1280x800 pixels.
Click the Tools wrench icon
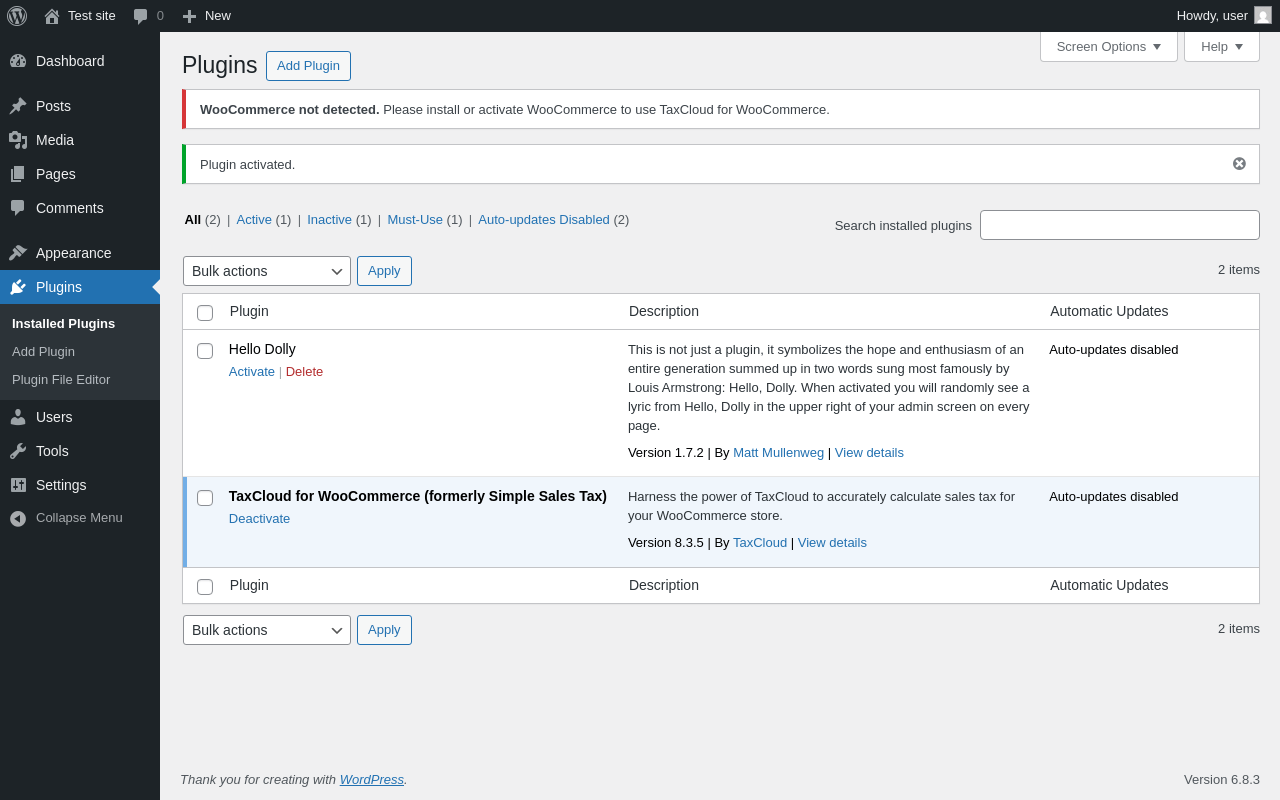tap(18, 451)
